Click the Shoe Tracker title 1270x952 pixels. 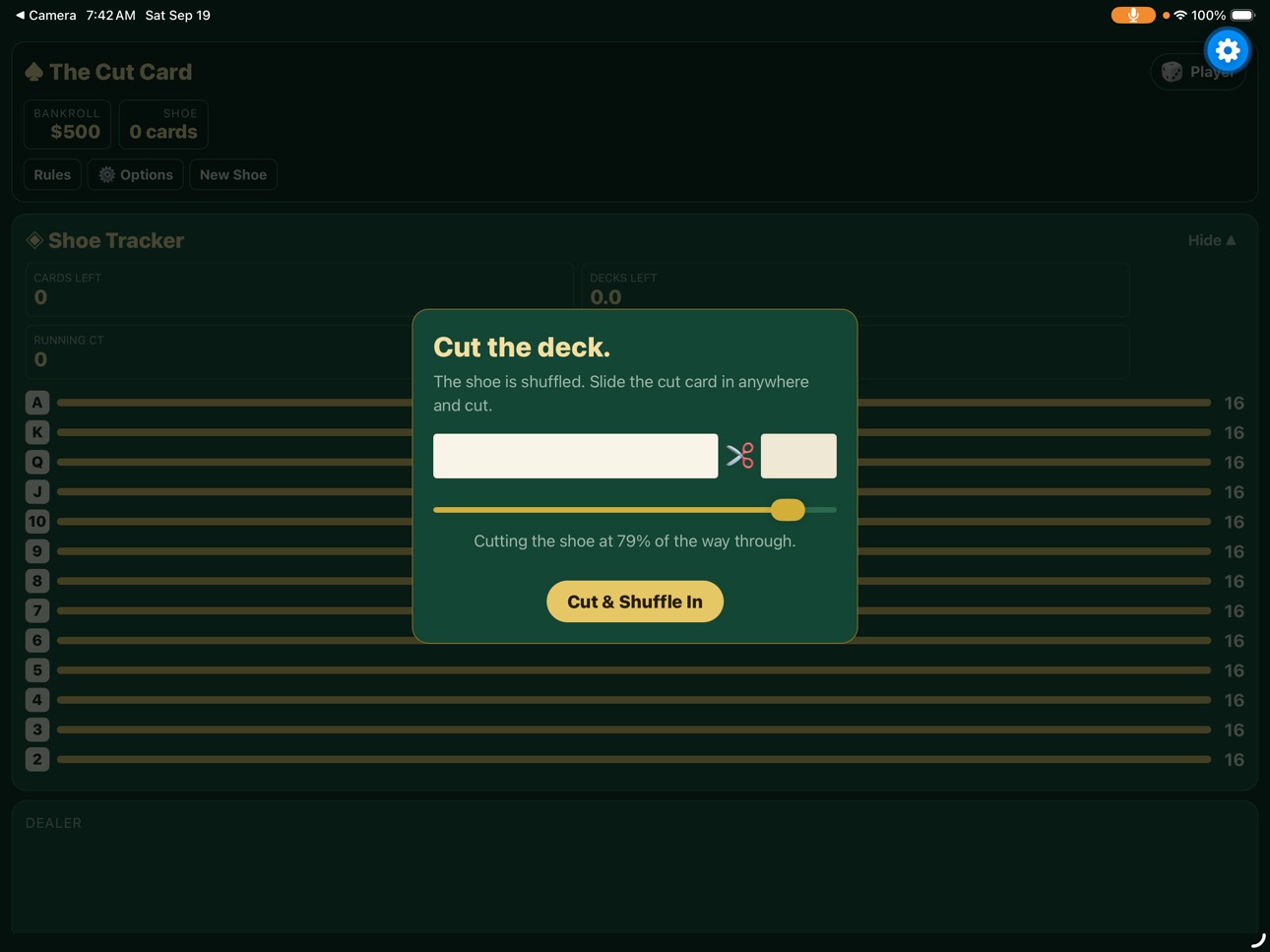[116, 240]
